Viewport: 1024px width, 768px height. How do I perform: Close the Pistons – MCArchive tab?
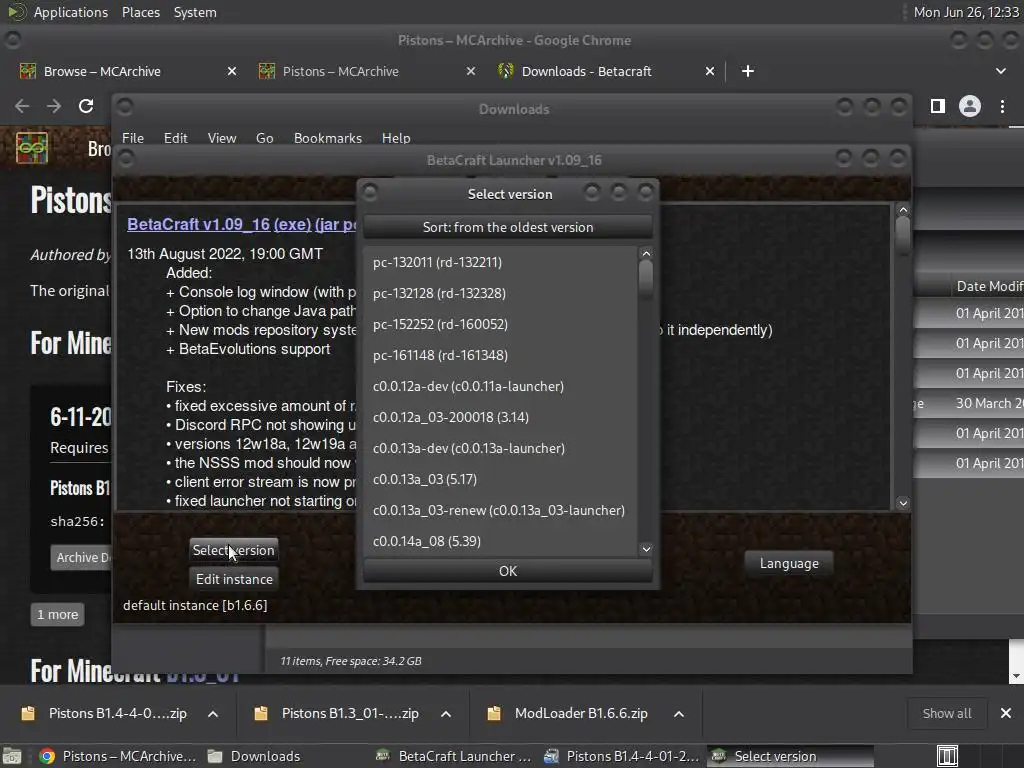pyautogui.click(x=471, y=71)
